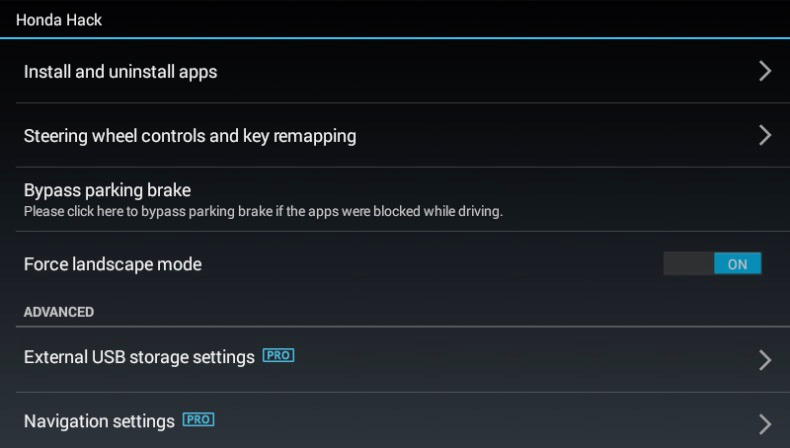The width and height of the screenshot is (790, 448).
Task: Click chevron next to Steering wheel controls
Action: click(765, 135)
